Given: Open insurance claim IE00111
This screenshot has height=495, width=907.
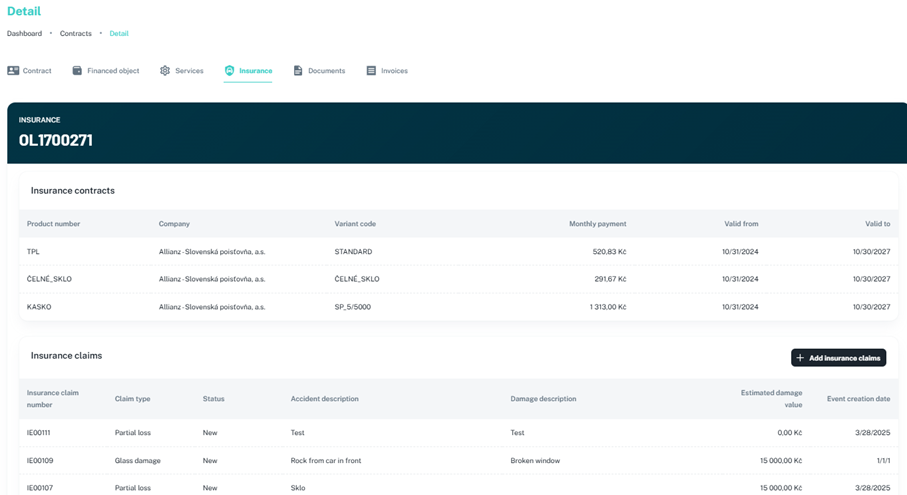Looking at the screenshot, I should [x=38, y=433].
